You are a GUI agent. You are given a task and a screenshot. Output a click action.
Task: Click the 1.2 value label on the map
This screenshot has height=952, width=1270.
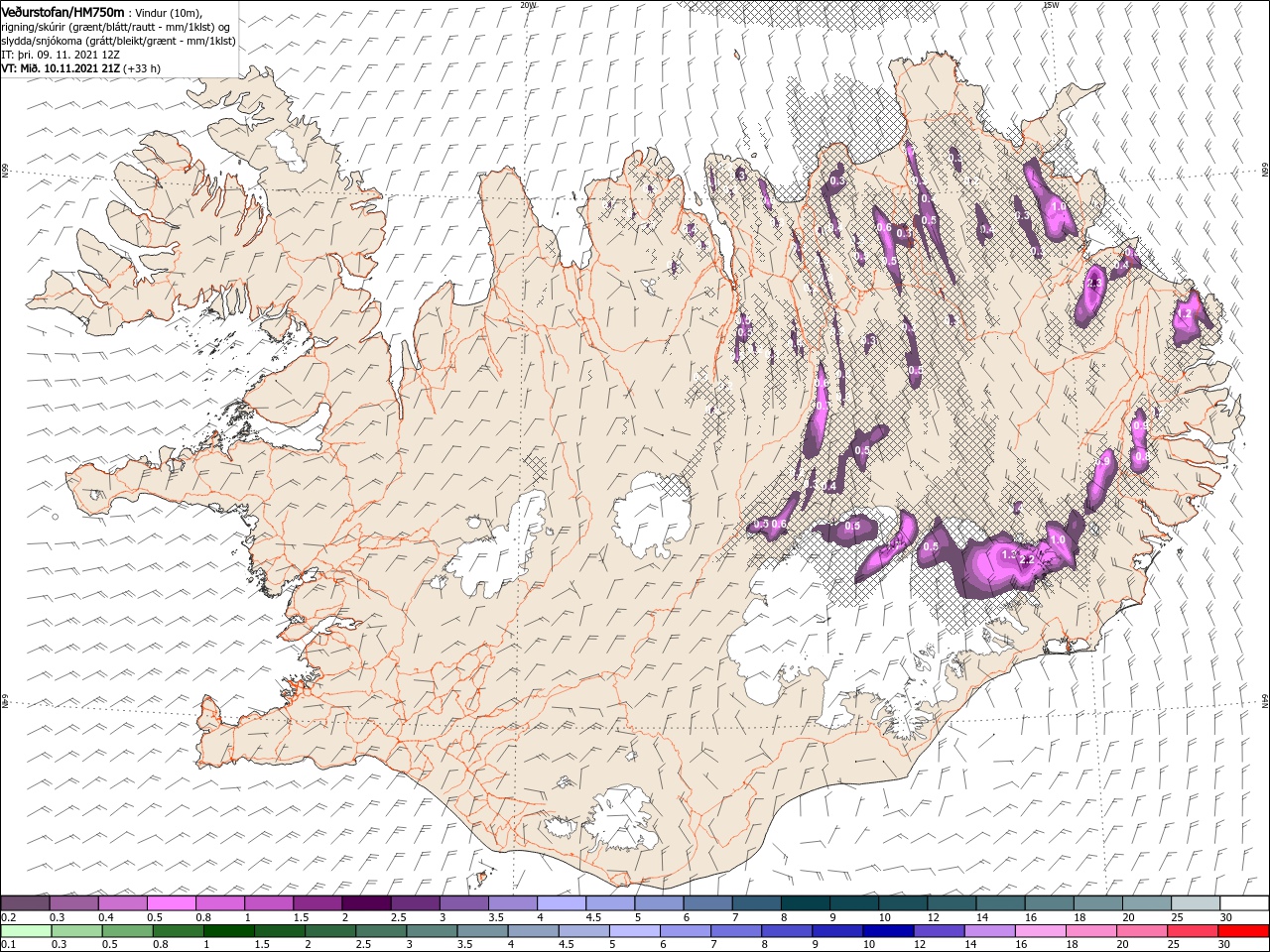(1183, 313)
